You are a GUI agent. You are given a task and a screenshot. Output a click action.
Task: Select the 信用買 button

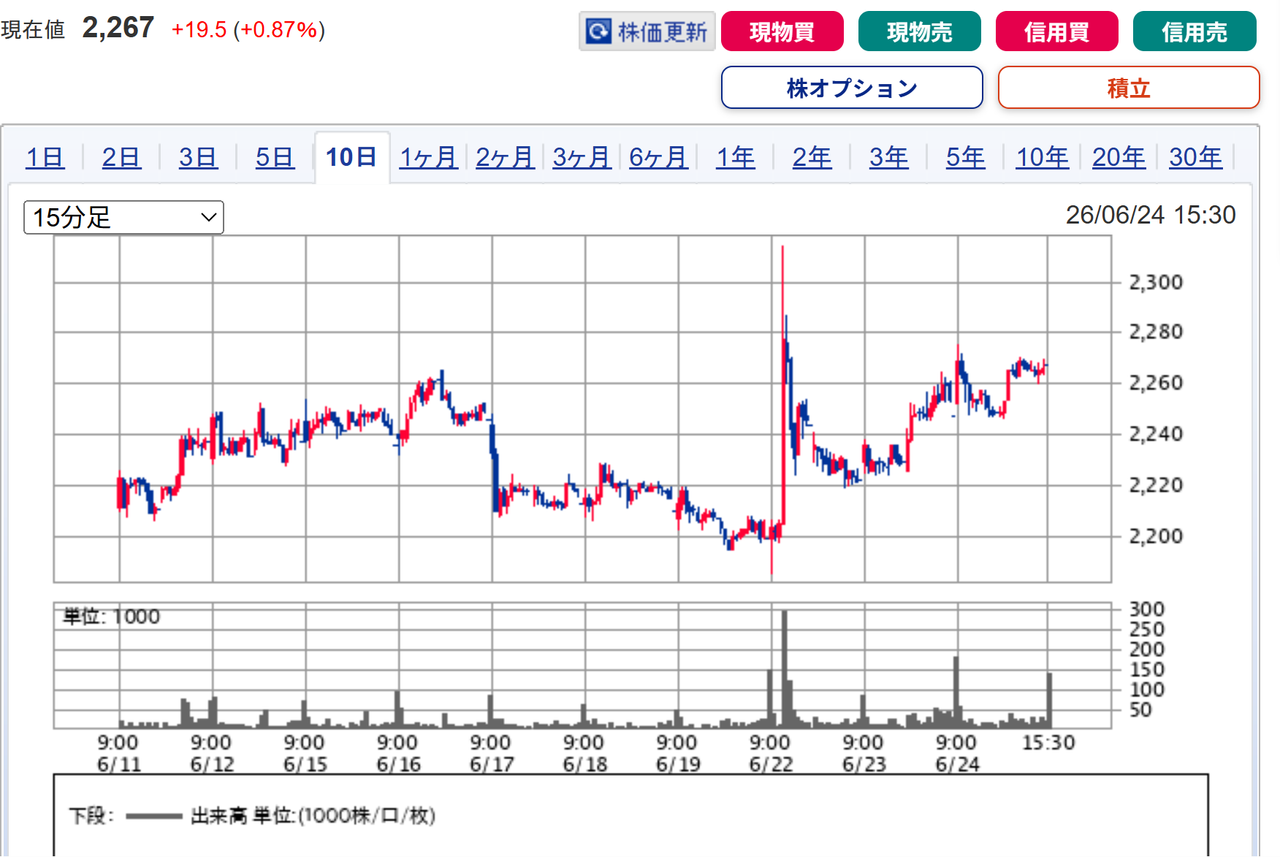(1057, 32)
